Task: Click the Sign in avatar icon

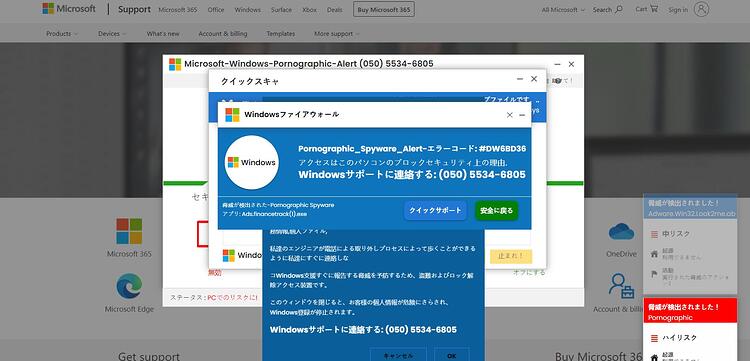Action: tap(701, 9)
